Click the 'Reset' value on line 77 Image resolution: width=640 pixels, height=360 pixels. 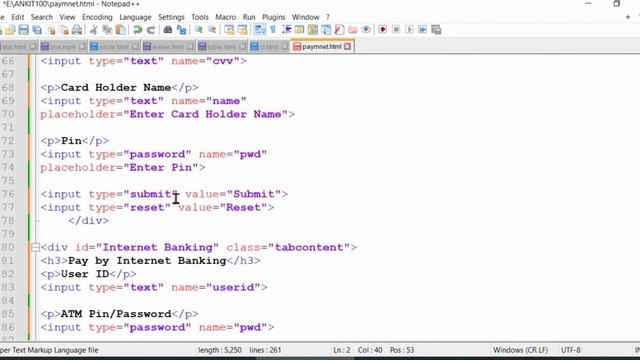pyautogui.click(x=243, y=207)
